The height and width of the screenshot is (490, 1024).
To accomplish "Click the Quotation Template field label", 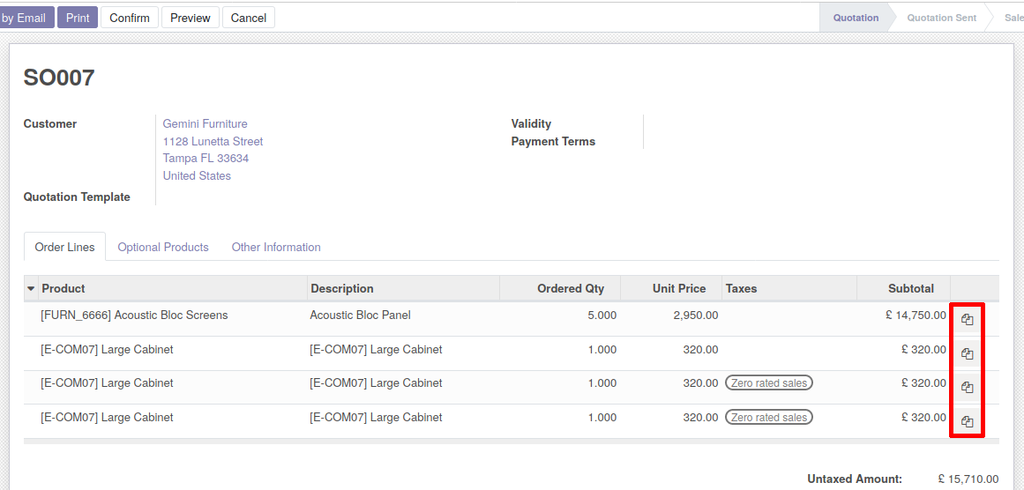I will pyautogui.click(x=77, y=197).
